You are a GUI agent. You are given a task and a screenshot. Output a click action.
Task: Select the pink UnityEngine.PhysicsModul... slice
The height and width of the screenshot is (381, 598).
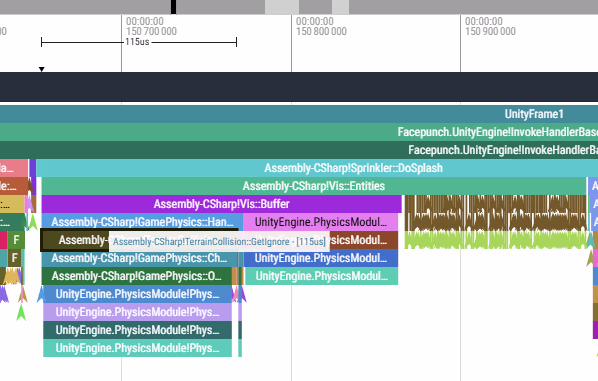[321, 222]
